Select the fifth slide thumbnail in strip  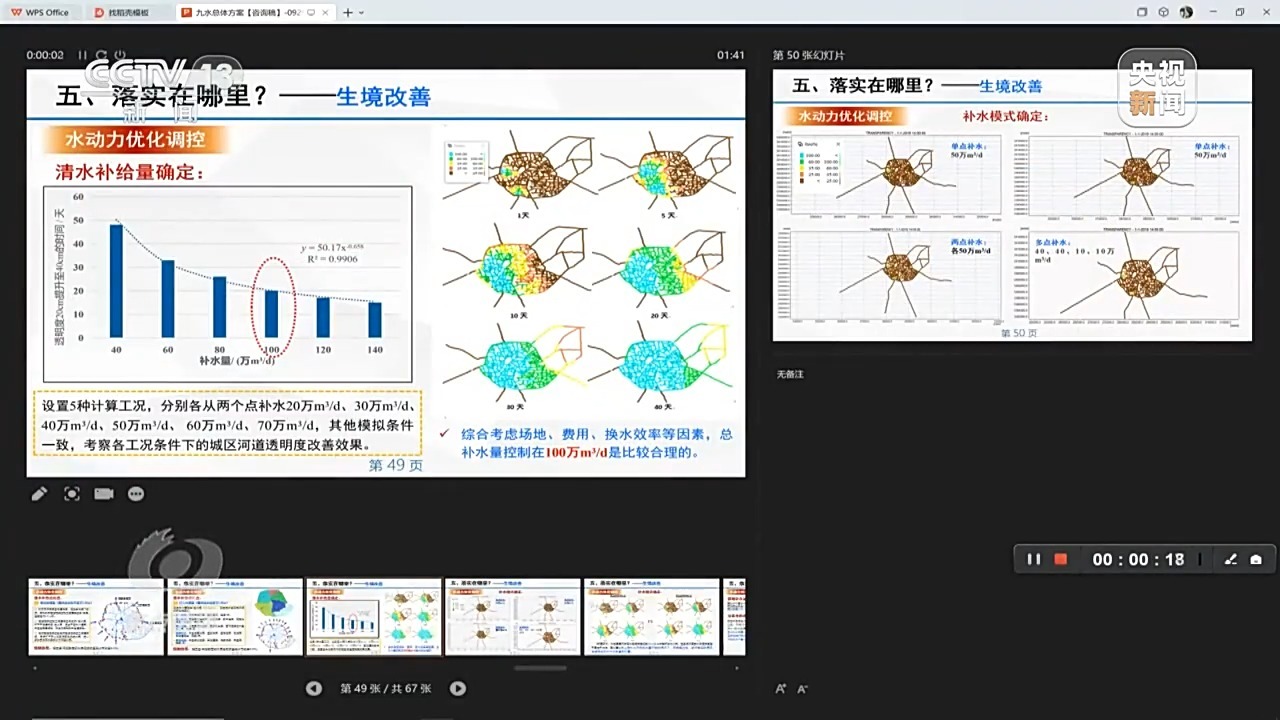652,617
